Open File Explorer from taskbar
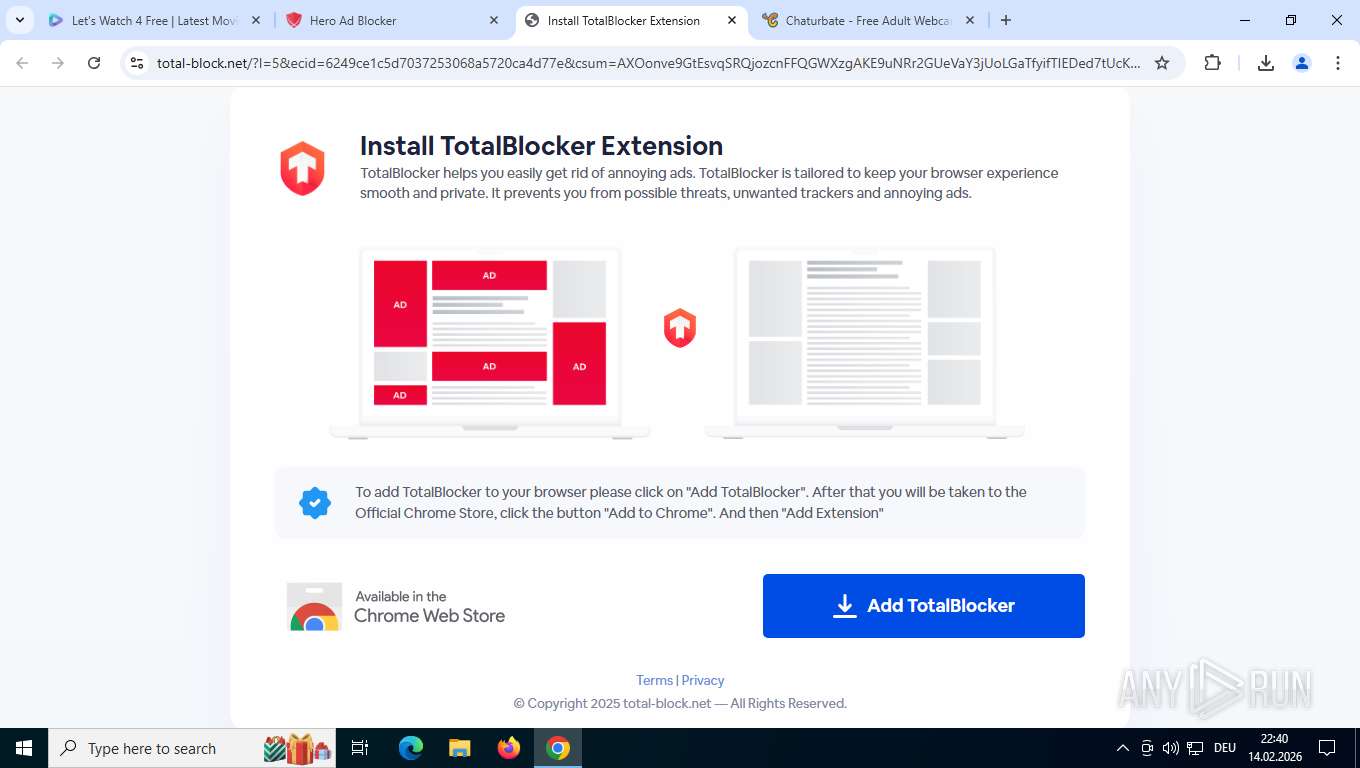 point(460,748)
